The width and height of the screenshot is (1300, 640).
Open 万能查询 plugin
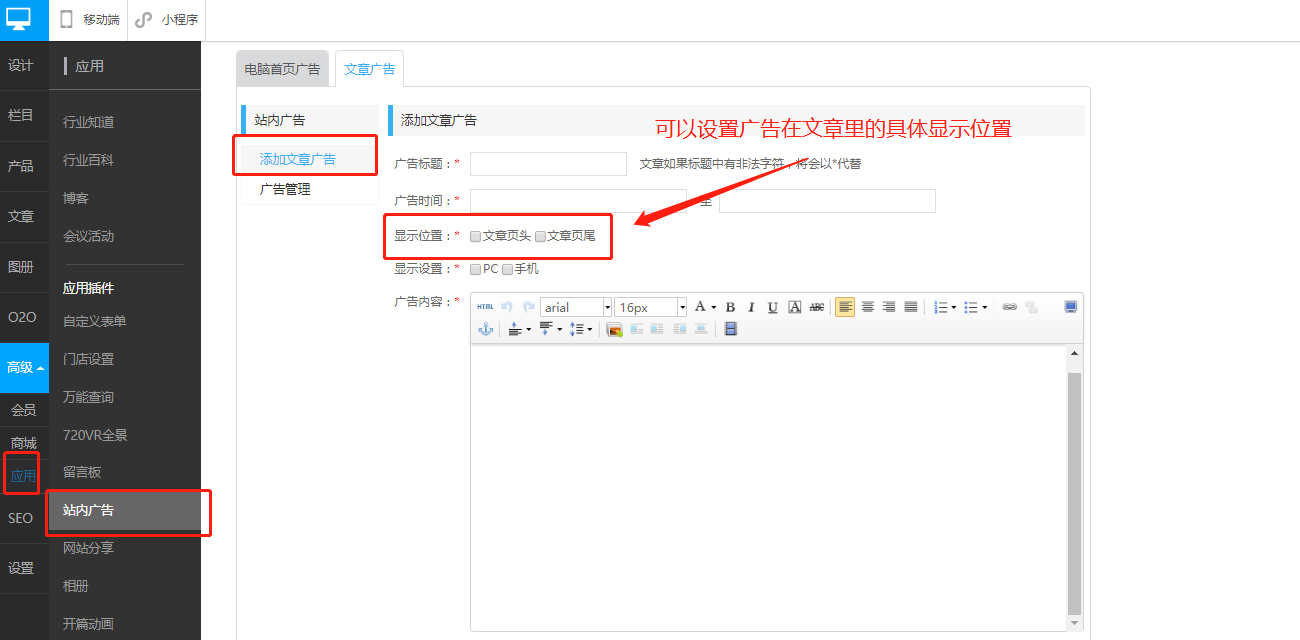[89, 397]
